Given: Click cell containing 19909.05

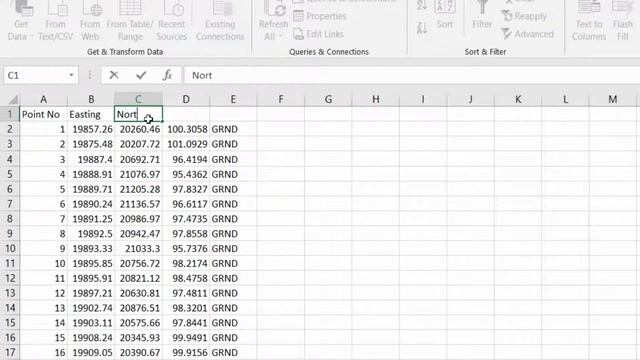Looking at the screenshot, I should coord(91,353).
